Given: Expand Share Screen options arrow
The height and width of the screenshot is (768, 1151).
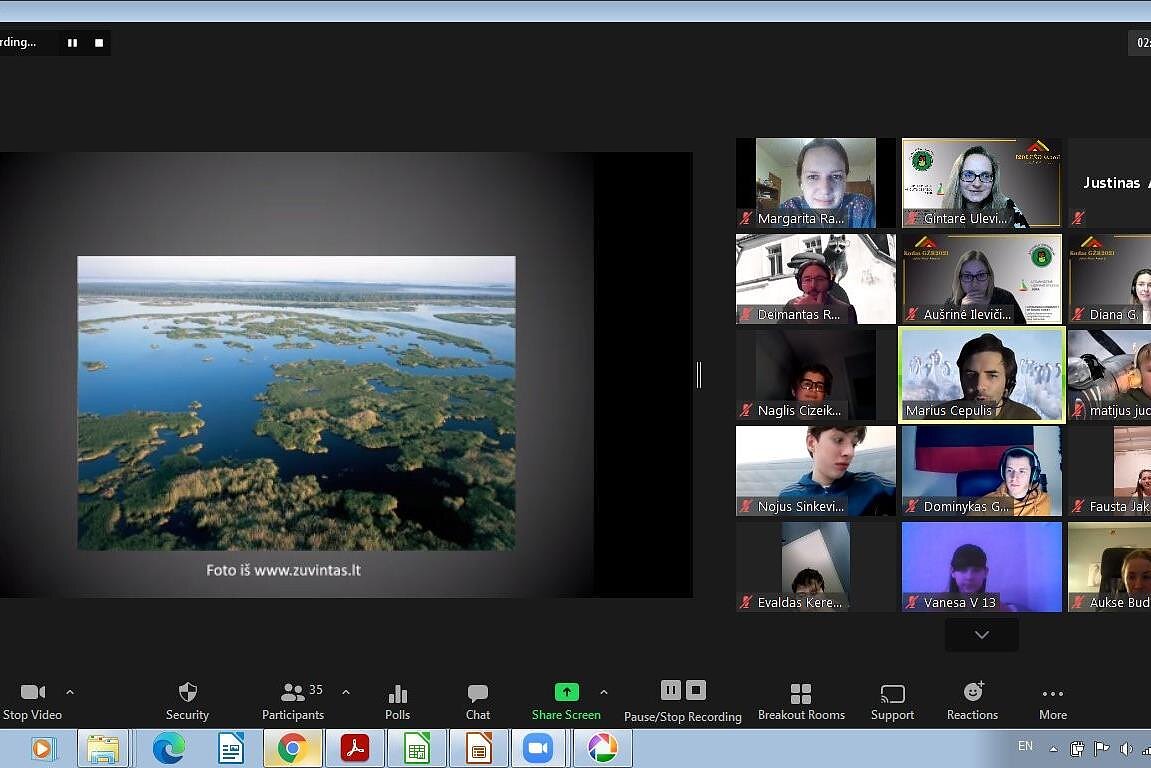Looking at the screenshot, I should pyautogui.click(x=604, y=692).
